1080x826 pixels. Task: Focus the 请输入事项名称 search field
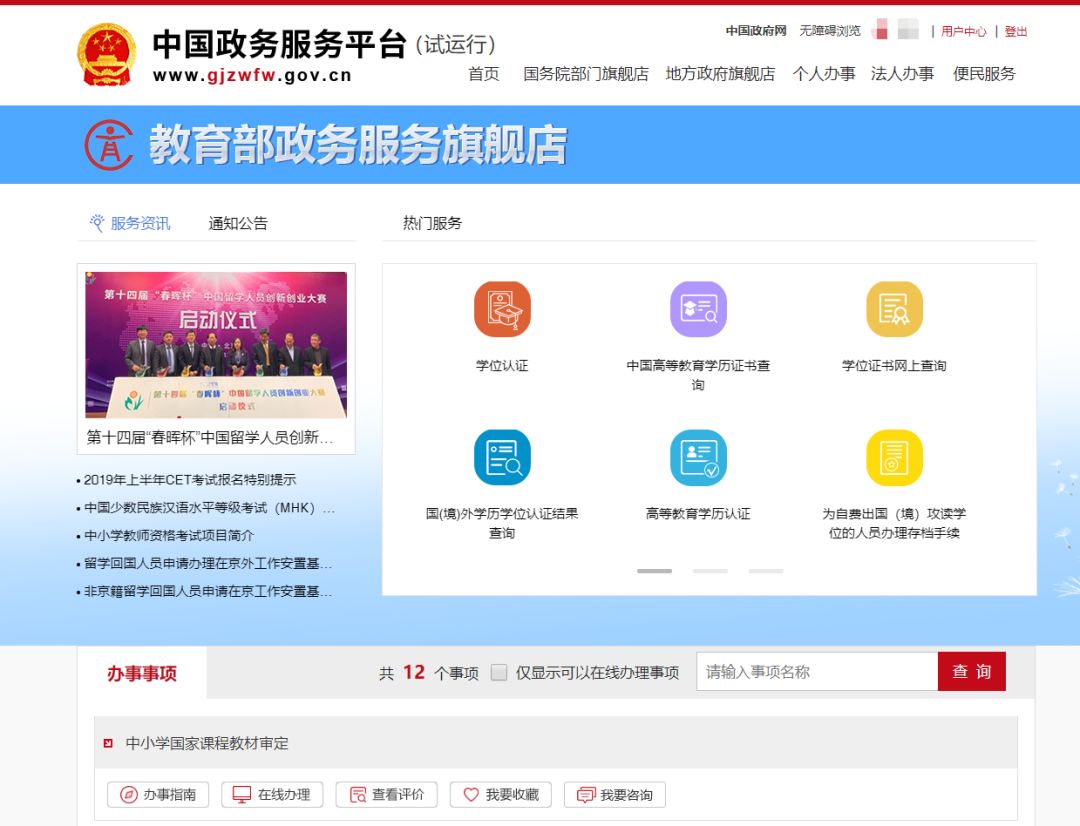point(817,672)
